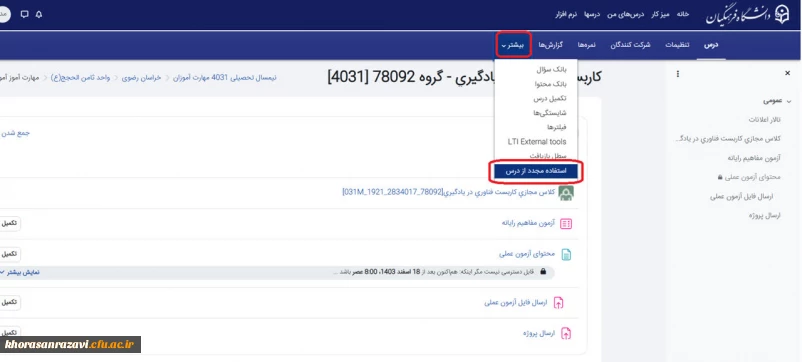Click تکمیل button on آزمون مفاهیم رایانه row
The width and height of the screenshot is (802, 362).
click(x=10, y=223)
